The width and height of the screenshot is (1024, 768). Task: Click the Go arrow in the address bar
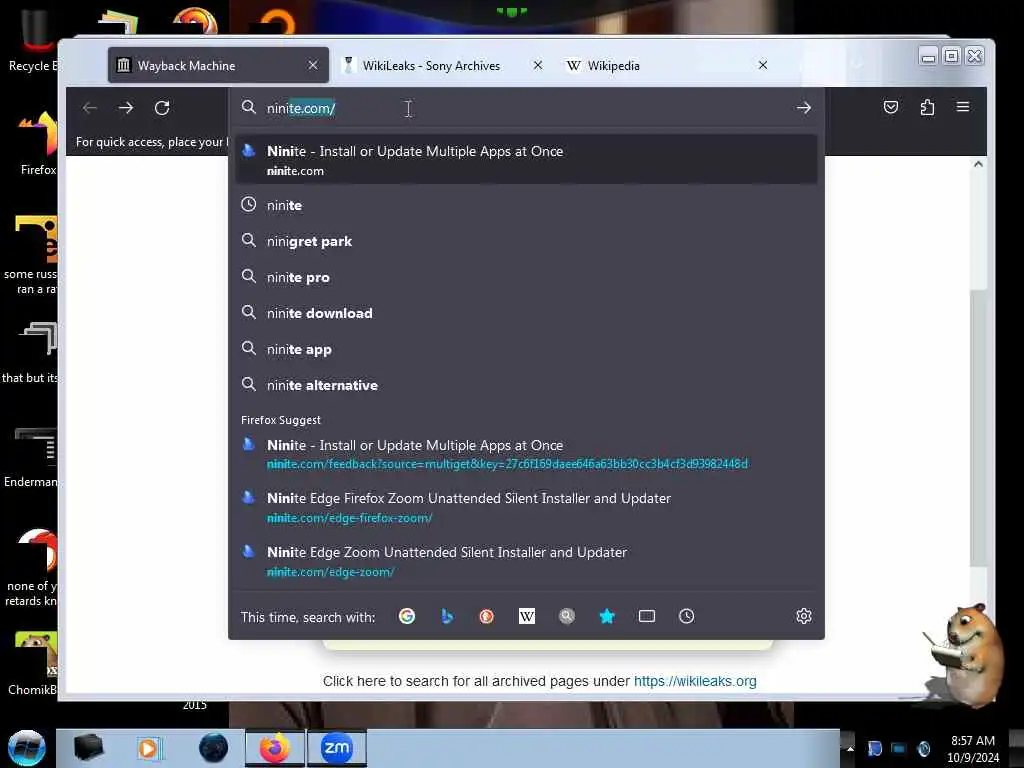[804, 108]
